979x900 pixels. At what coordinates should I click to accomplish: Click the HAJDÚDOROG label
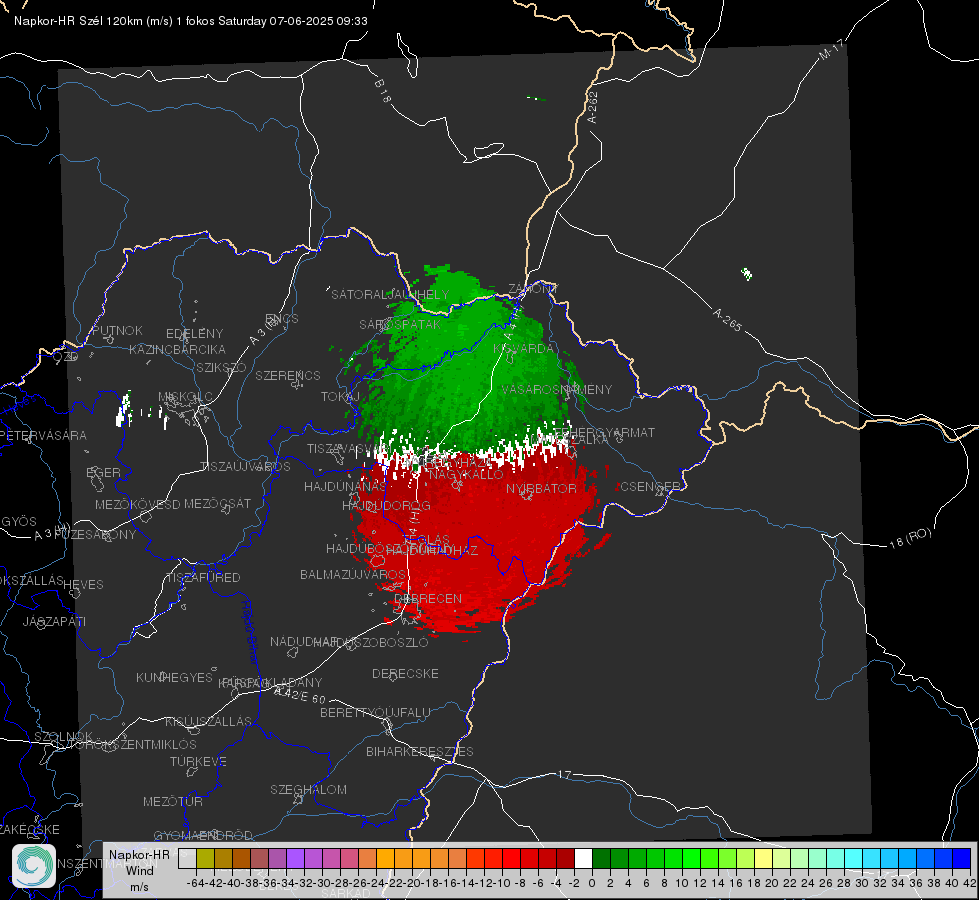[386, 505]
